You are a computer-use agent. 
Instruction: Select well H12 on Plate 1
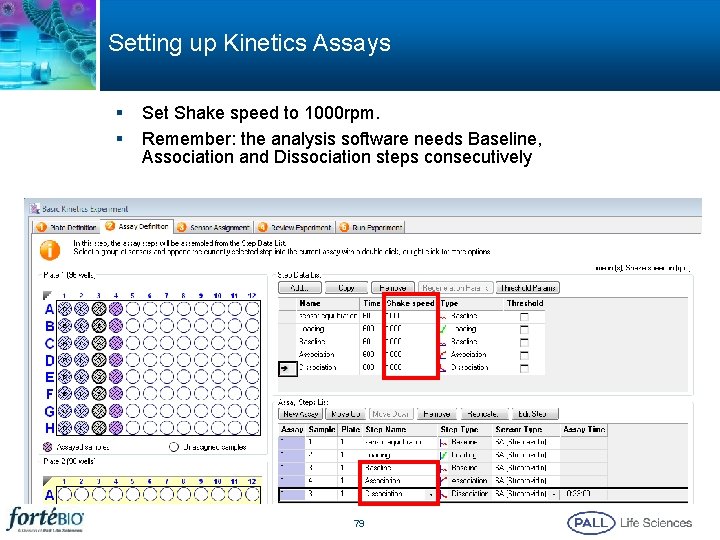coord(252,428)
